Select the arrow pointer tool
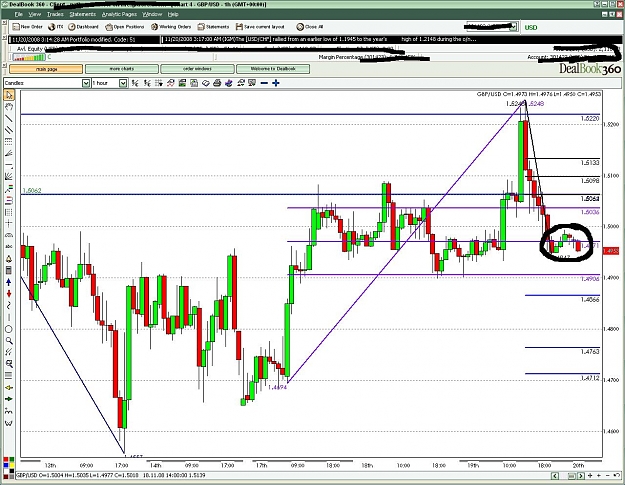This screenshot has width=625, height=485. [x=9, y=95]
